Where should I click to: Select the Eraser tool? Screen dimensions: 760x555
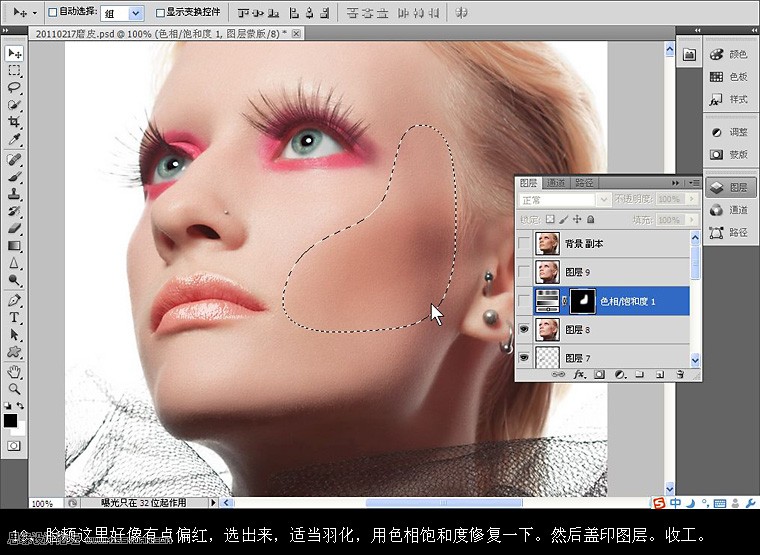pos(14,228)
